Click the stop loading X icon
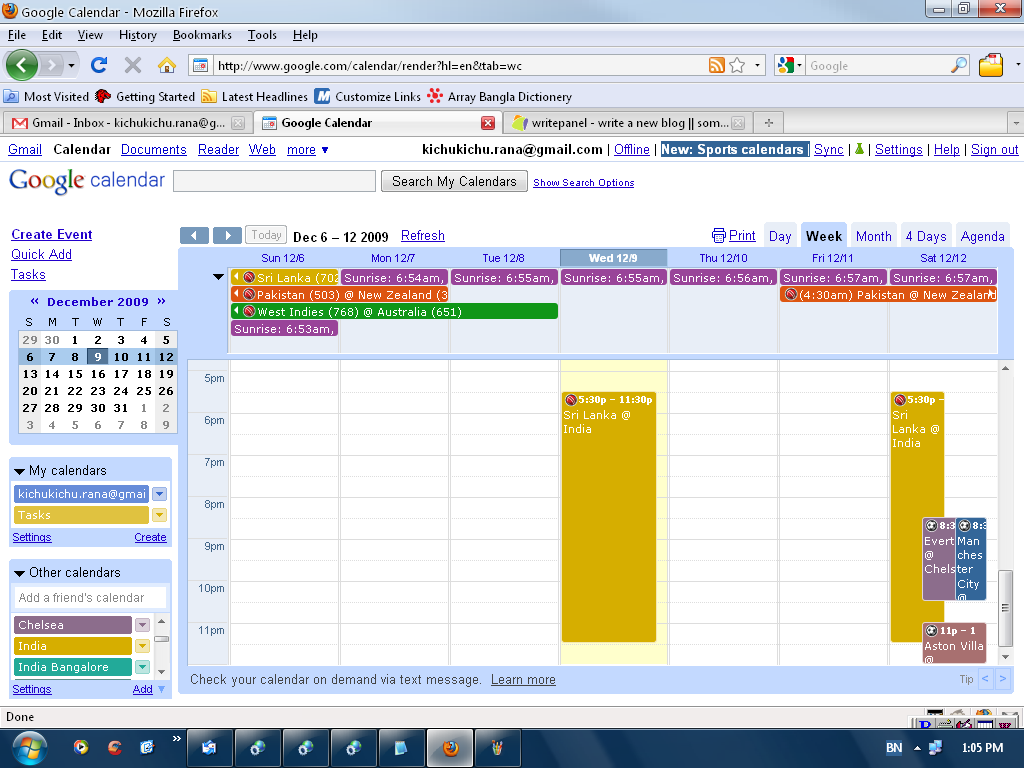This screenshot has height=768, width=1024. (x=133, y=65)
